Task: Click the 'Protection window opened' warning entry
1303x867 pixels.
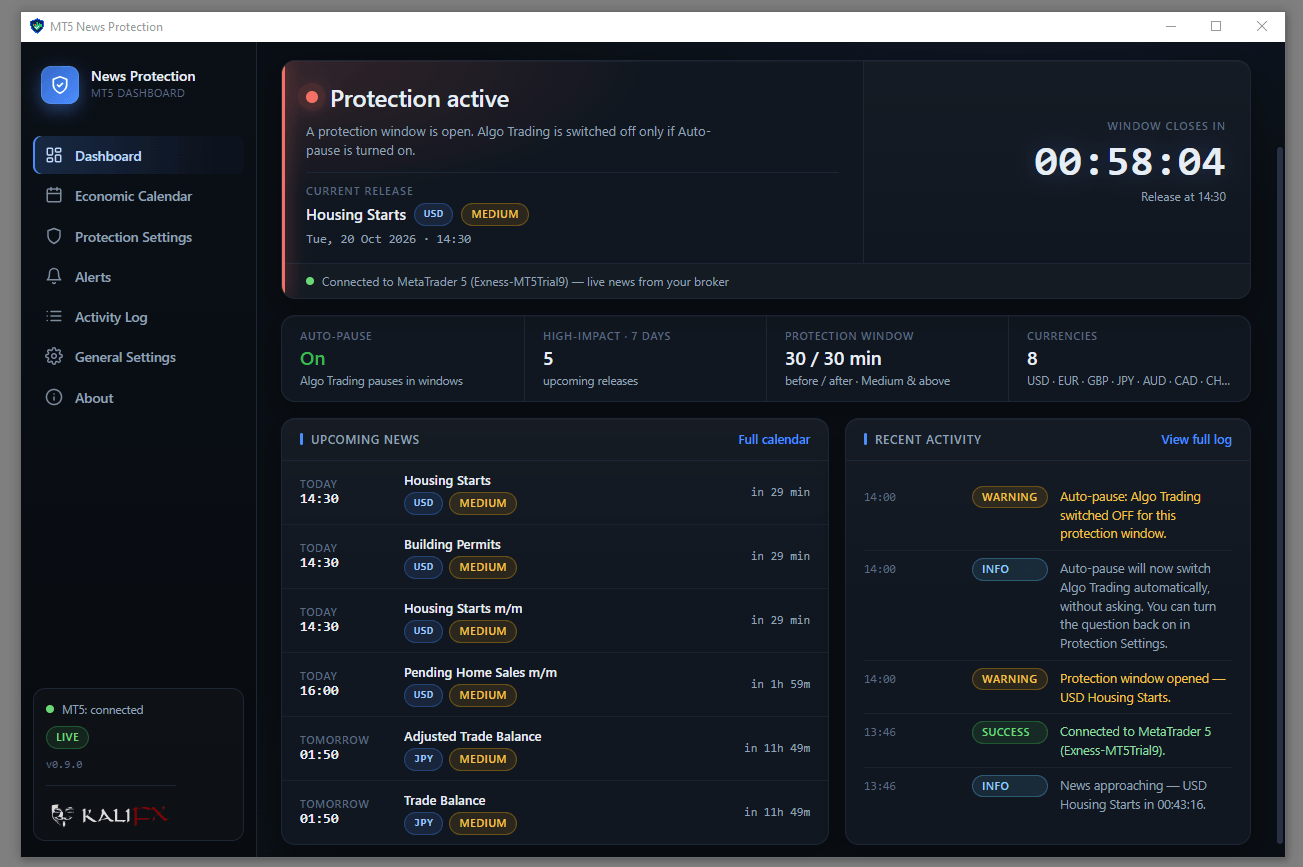Action: pos(1048,688)
